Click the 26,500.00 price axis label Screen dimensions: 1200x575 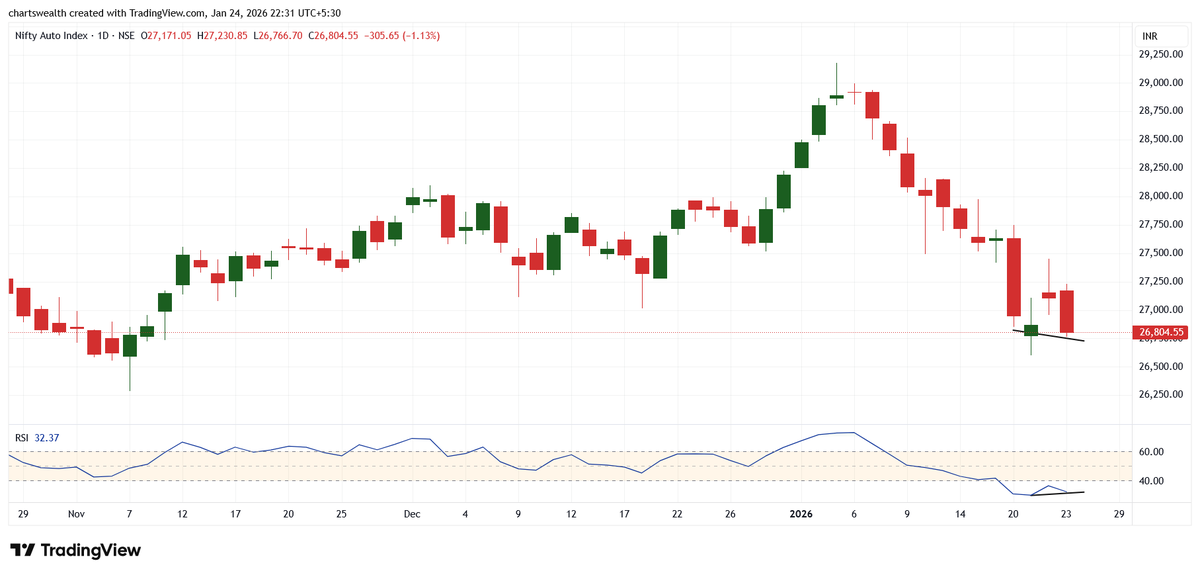[x=1161, y=367]
